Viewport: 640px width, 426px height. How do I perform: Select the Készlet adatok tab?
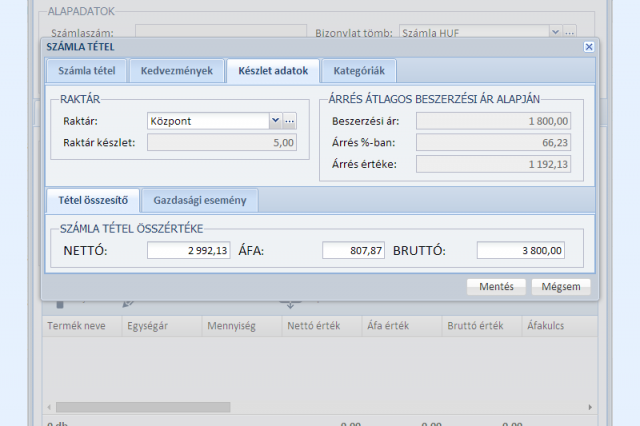tap(272, 71)
